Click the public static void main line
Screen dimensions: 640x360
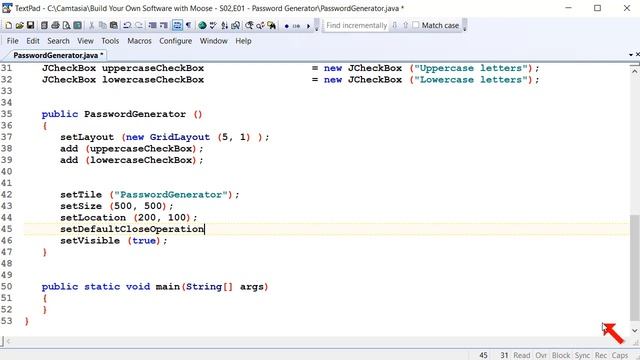pyautogui.click(x=155, y=287)
